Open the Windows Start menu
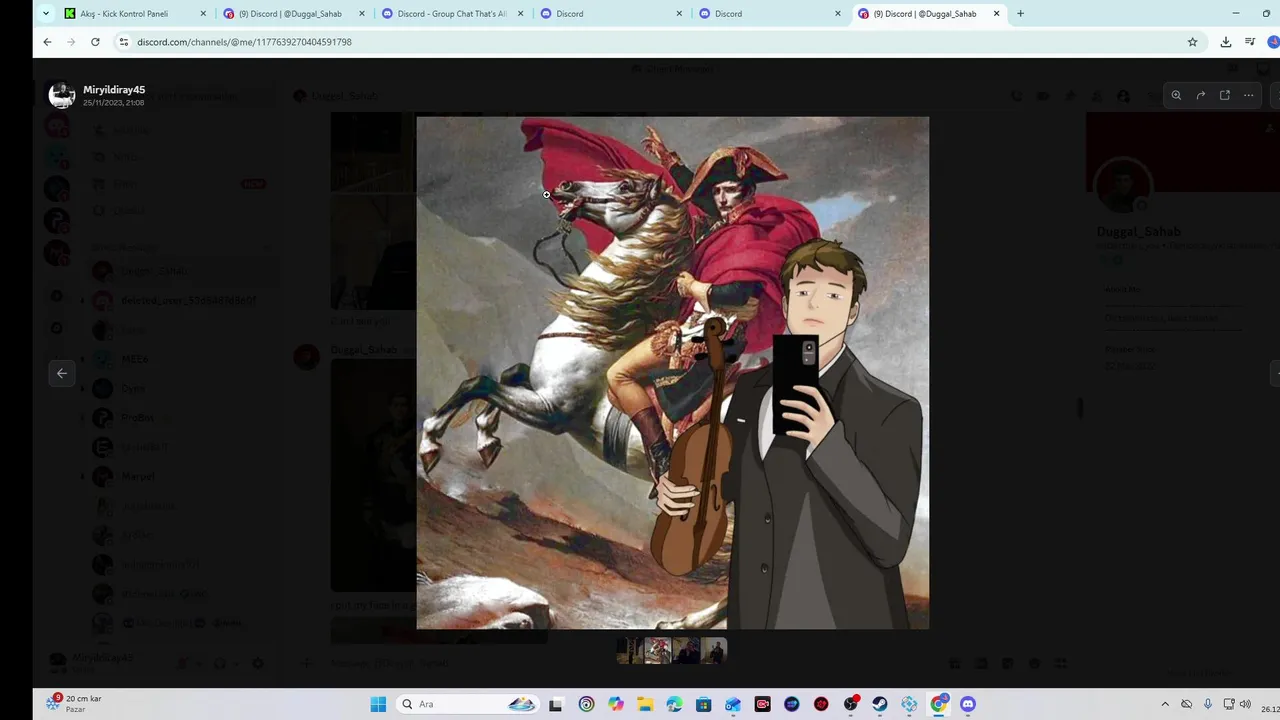 (378, 704)
